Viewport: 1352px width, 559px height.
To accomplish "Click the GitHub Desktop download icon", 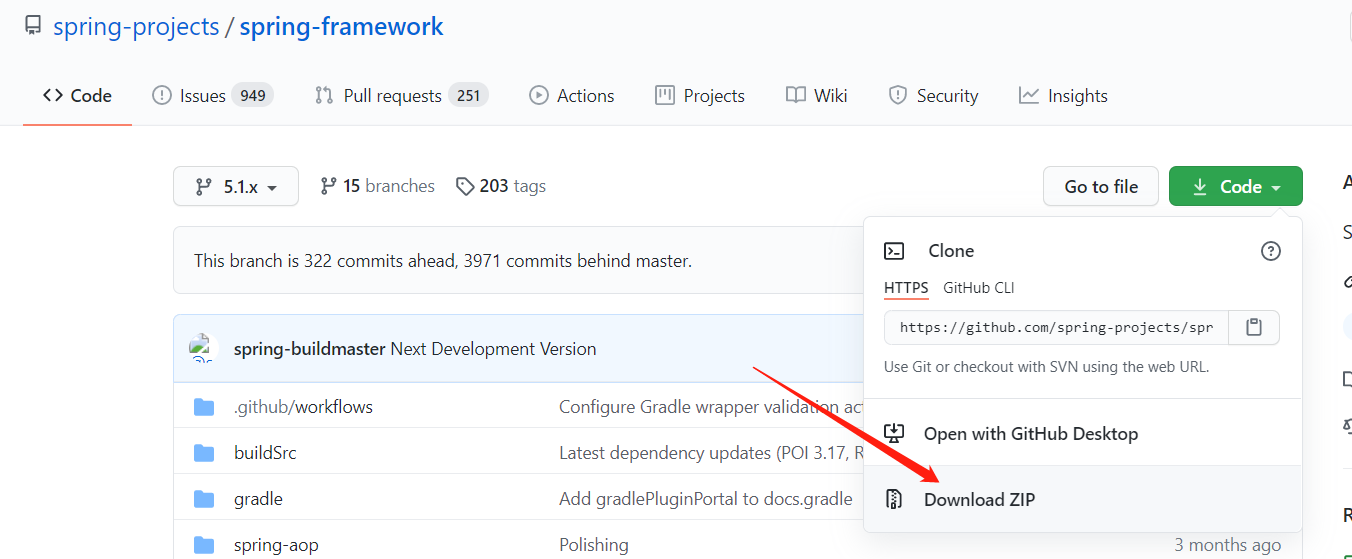I will [894, 434].
